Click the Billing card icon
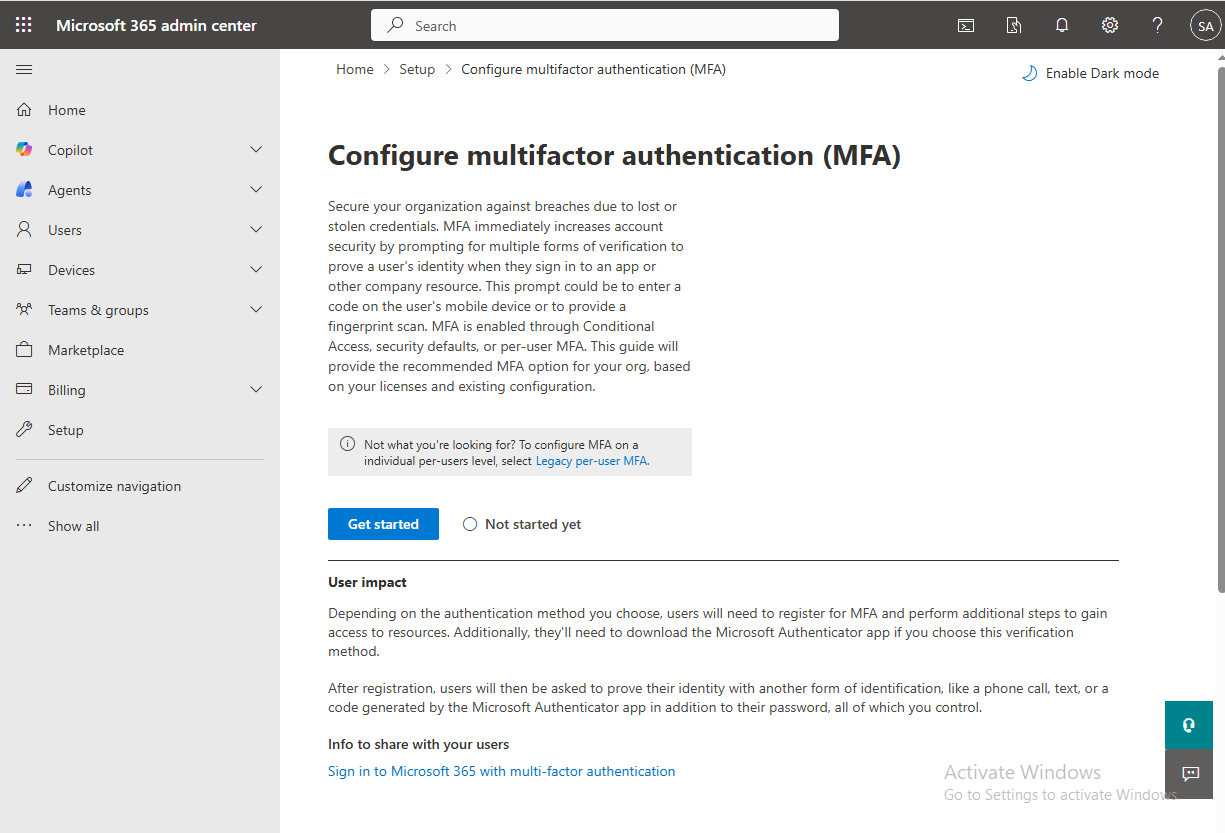Image resolution: width=1225 pixels, height=833 pixels. point(24,390)
